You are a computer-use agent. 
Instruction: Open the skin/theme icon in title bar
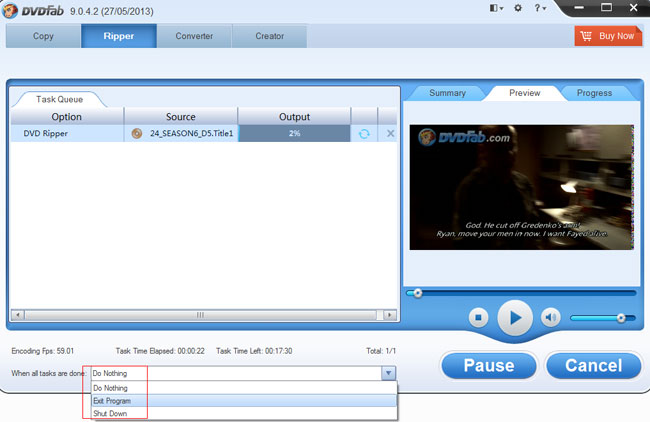pyautogui.click(x=496, y=8)
